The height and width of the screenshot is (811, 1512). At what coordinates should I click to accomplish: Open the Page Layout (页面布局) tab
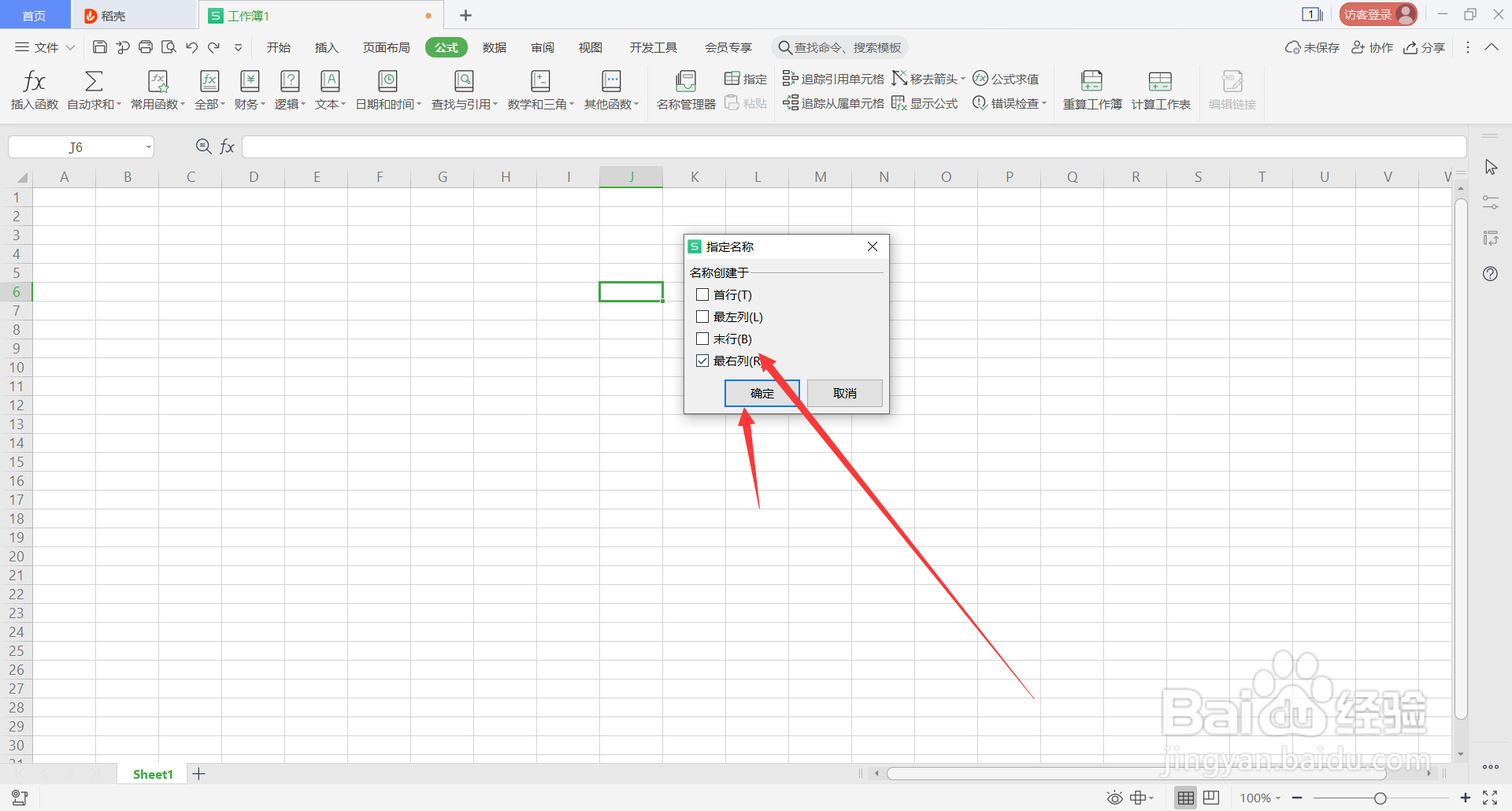(386, 47)
